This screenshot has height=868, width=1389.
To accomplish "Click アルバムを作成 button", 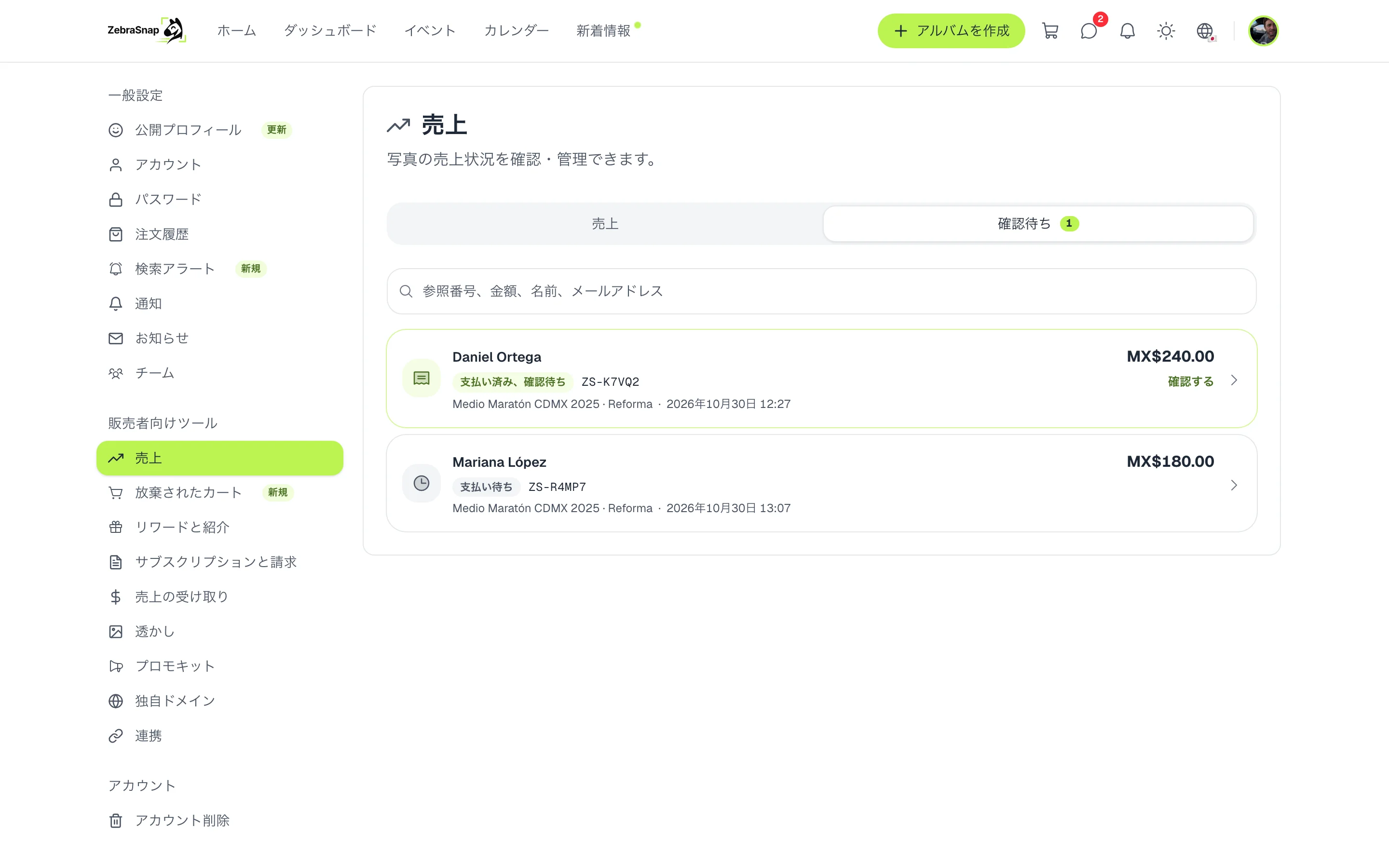I will [x=951, y=31].
